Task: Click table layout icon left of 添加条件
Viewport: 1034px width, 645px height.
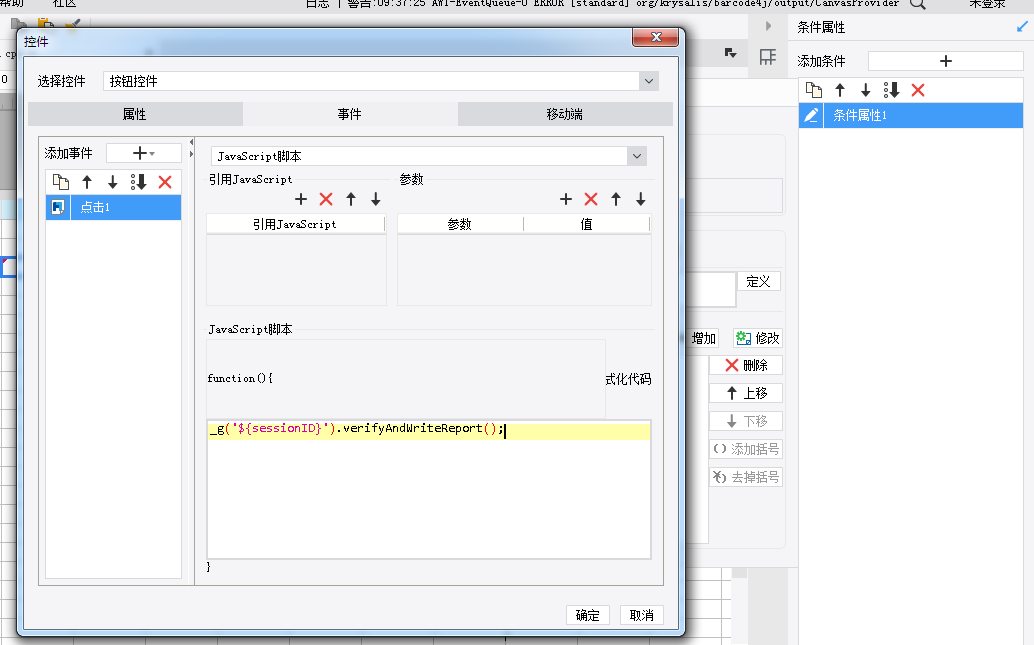Action: click(x=768, y=57)
